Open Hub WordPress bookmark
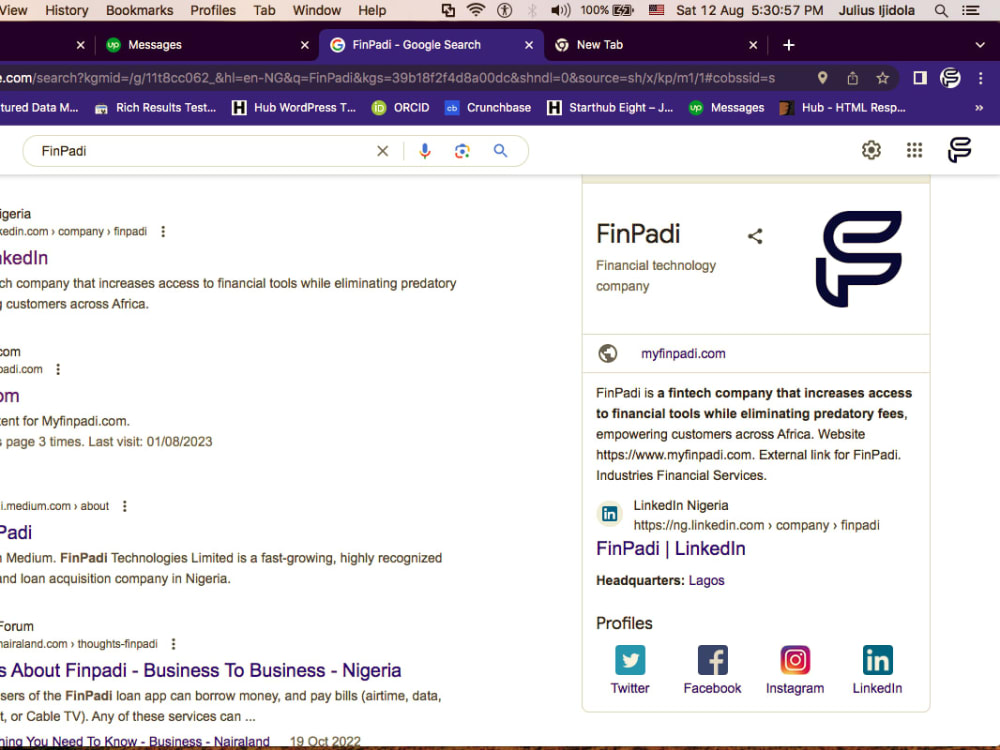1000x750 pixels. (294, 108)
